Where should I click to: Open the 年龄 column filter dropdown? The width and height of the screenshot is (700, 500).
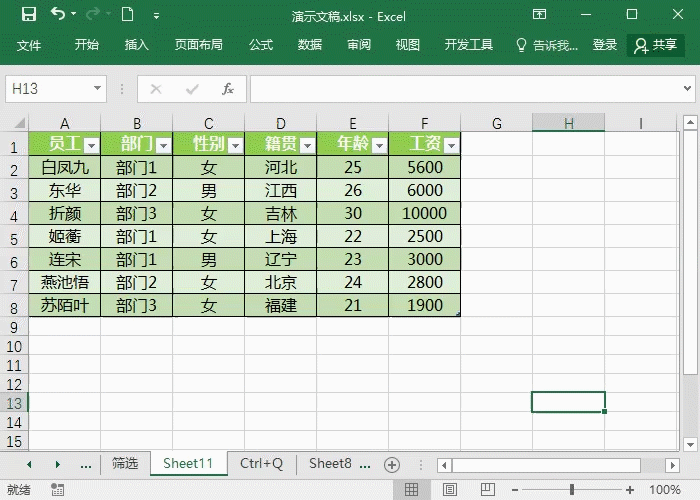coord(379,146)
